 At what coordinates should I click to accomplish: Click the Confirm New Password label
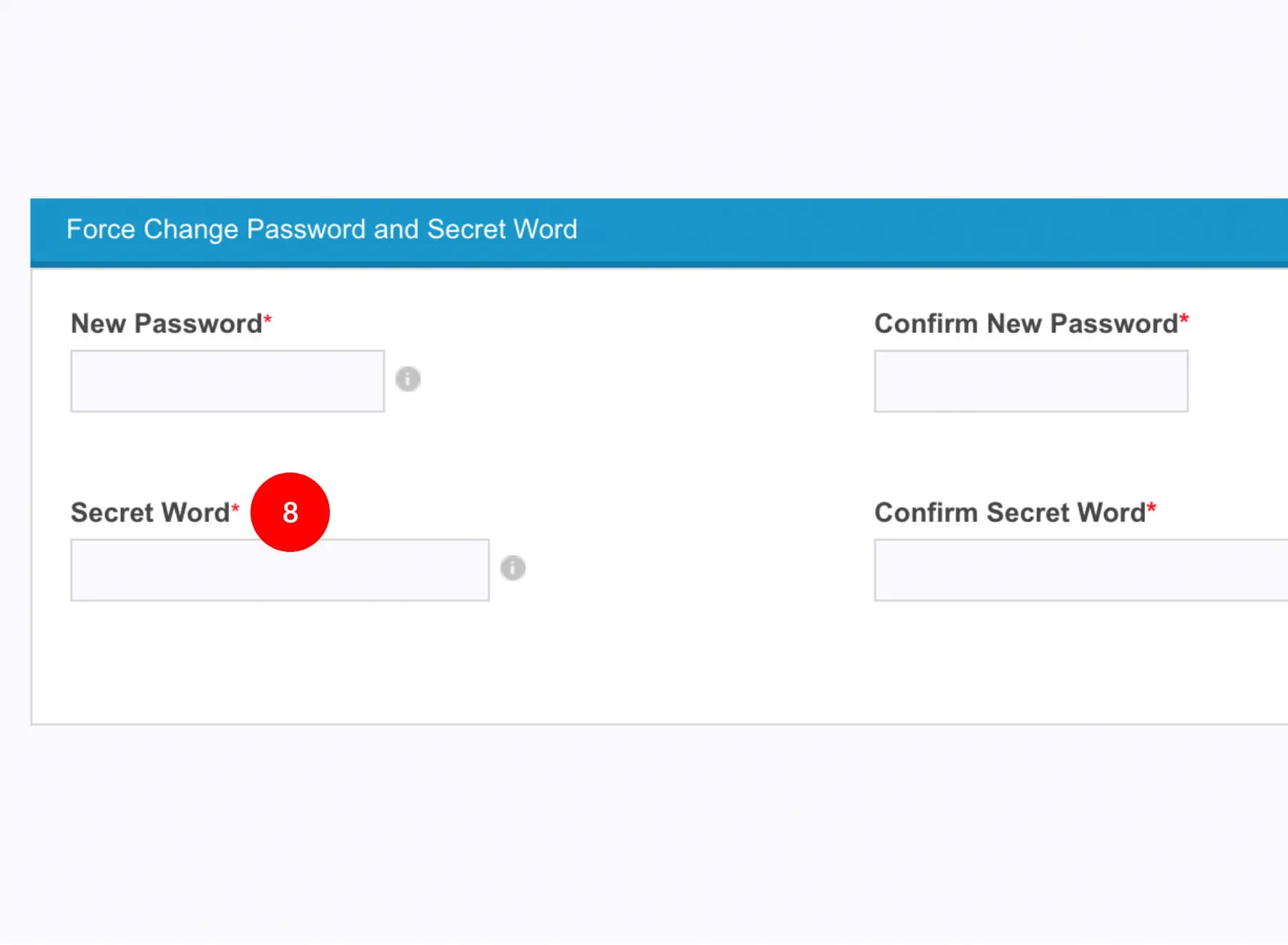click(x=1025, y=324)
